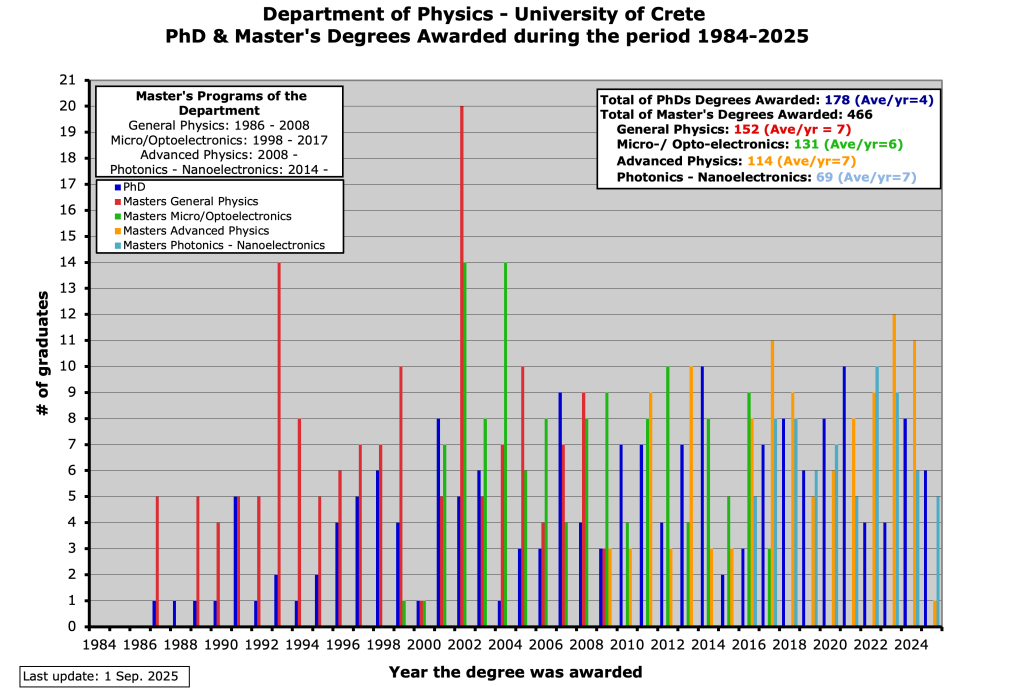Click the y-axis tick label "14"
Viewport: 1024px width, 697px height.
68,262
